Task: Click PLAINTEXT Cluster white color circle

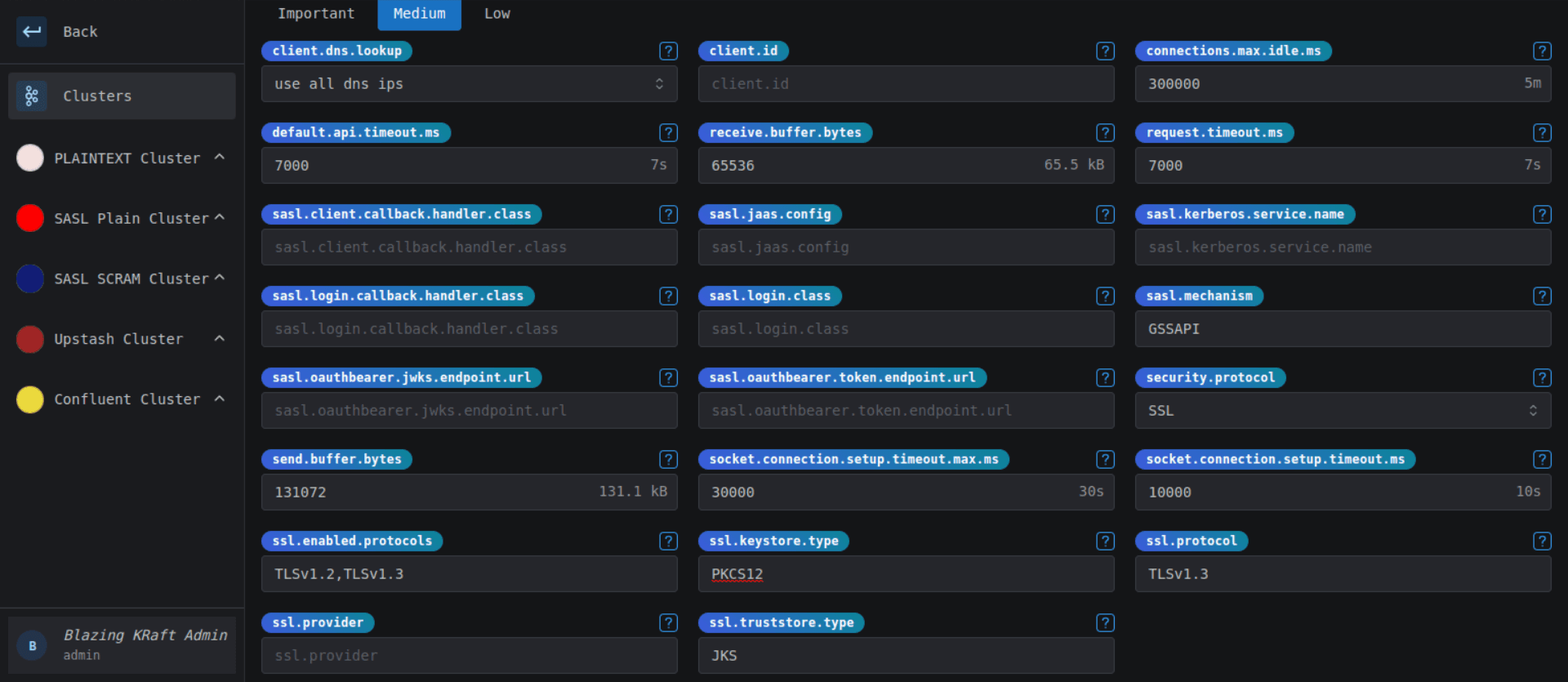Action: [x=30, y=158]
